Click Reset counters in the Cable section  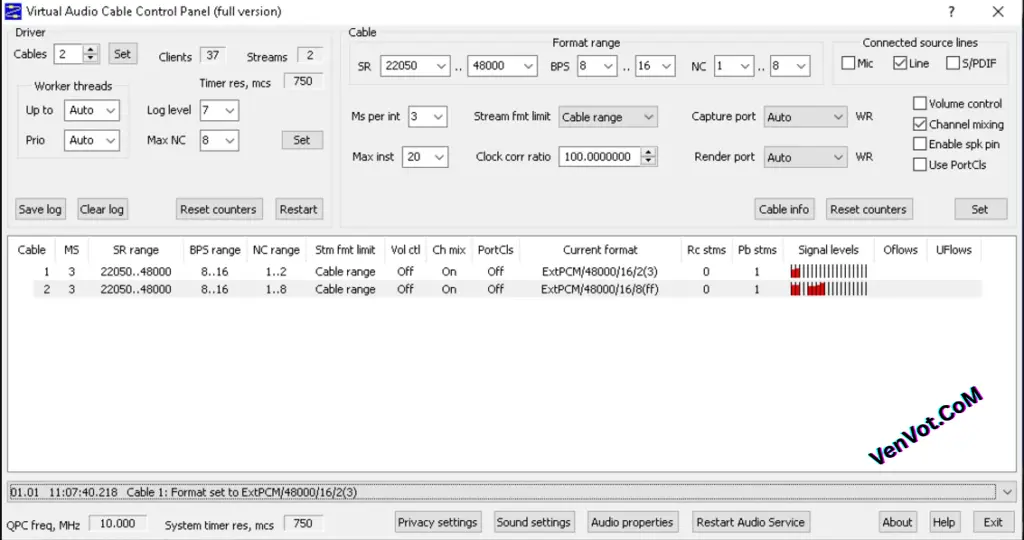(x=869, y=210)
